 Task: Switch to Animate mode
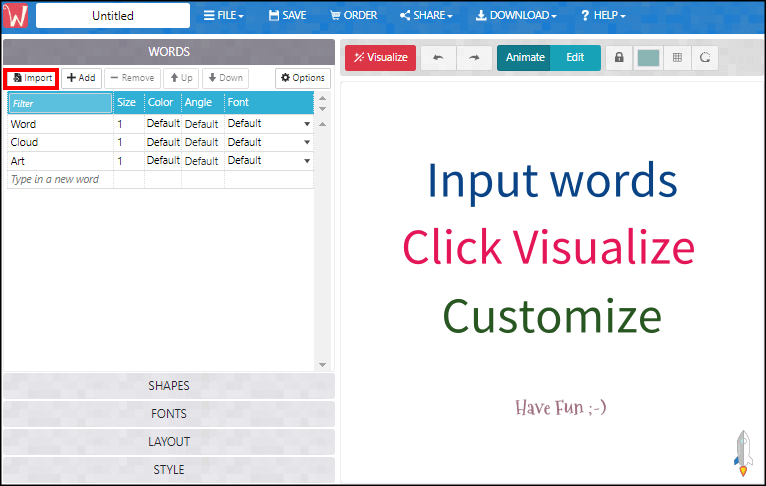pyautogui.click(x=525, y=58)
